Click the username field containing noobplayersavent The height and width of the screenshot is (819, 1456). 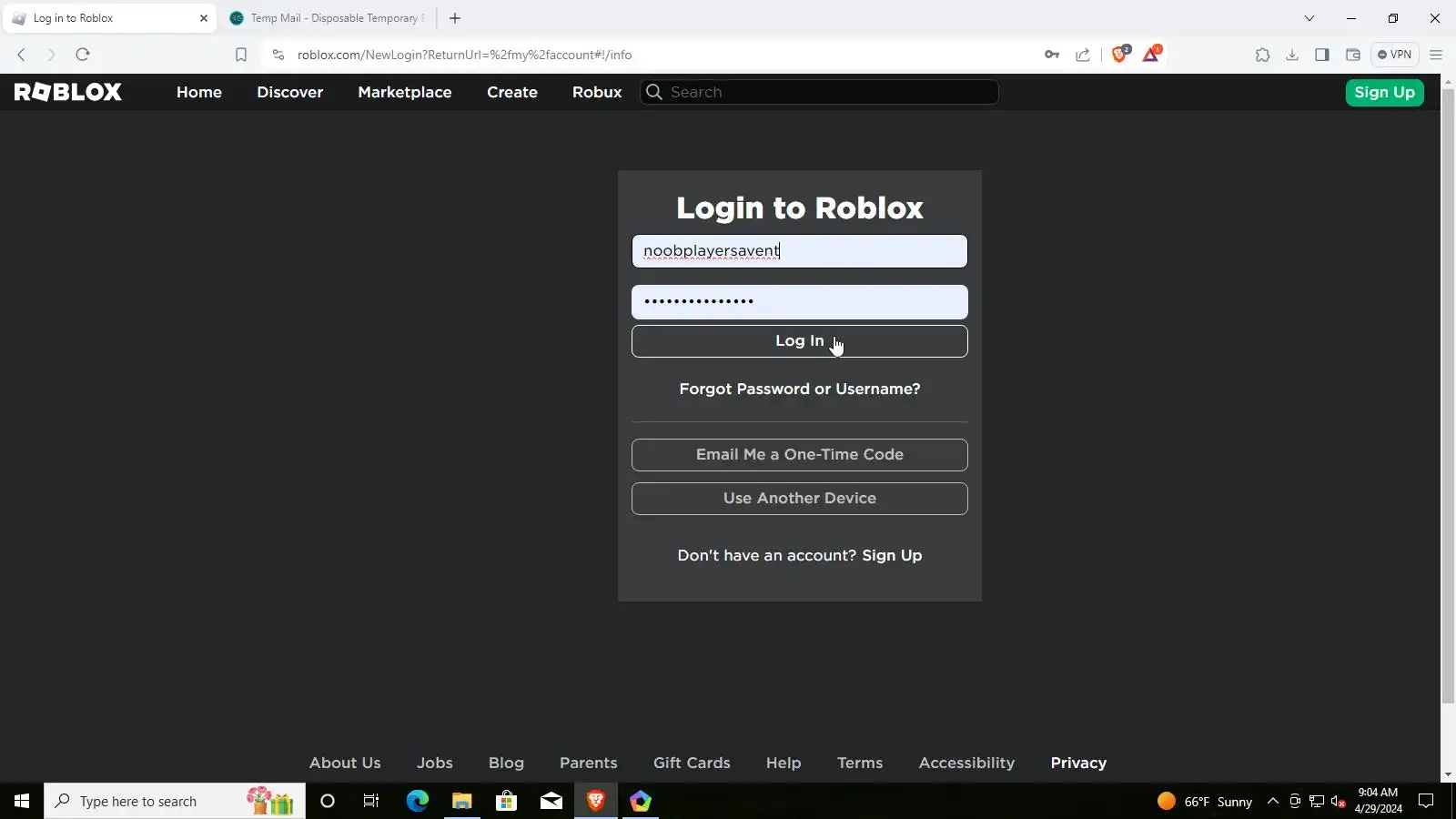click(800, 251)
